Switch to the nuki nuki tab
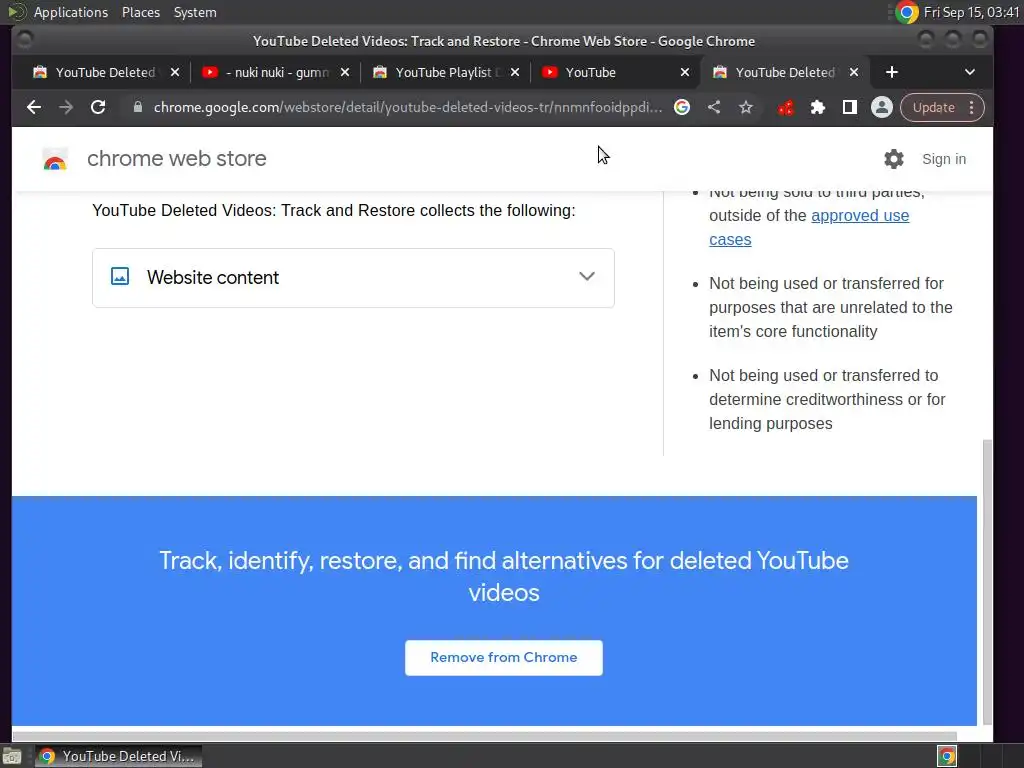The width and height of the screenshot is (1024, 768). click(275, 72)
